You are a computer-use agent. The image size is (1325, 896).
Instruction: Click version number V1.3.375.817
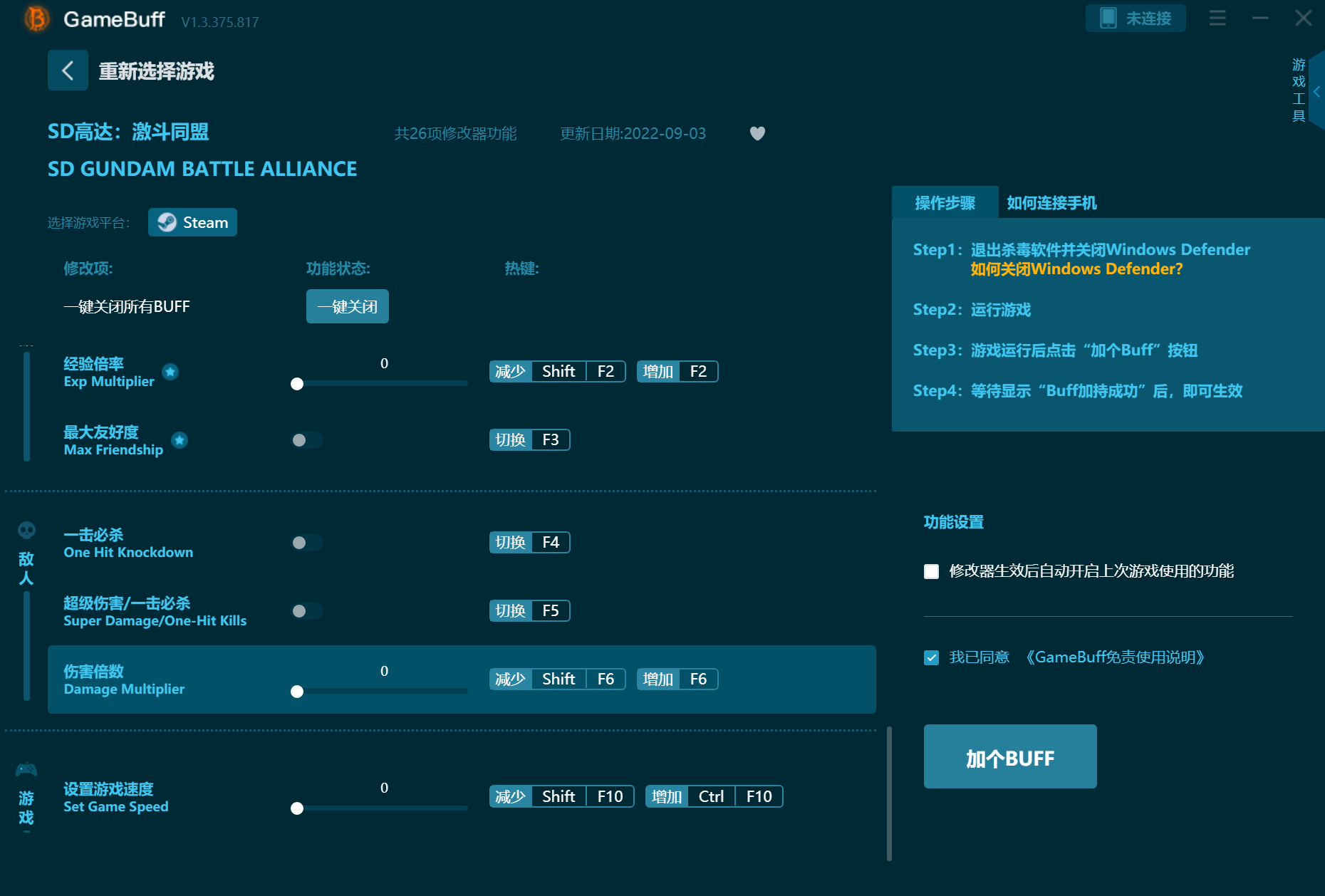coord(220,22)
